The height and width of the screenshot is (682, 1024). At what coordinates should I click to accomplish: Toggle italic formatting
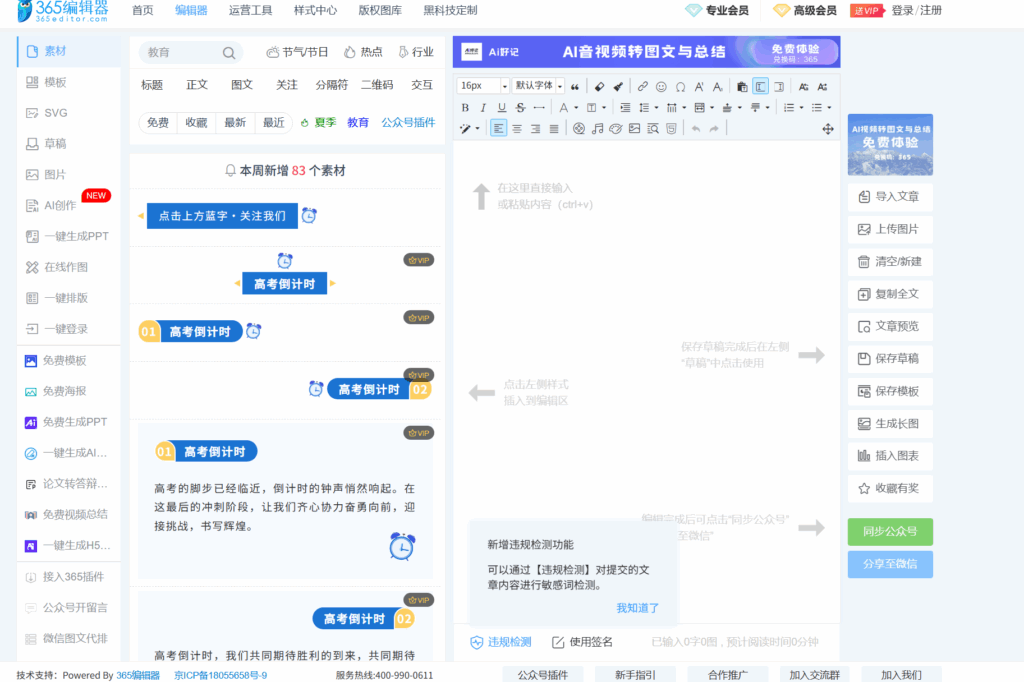pyautogui.click(x=483, y=107)
